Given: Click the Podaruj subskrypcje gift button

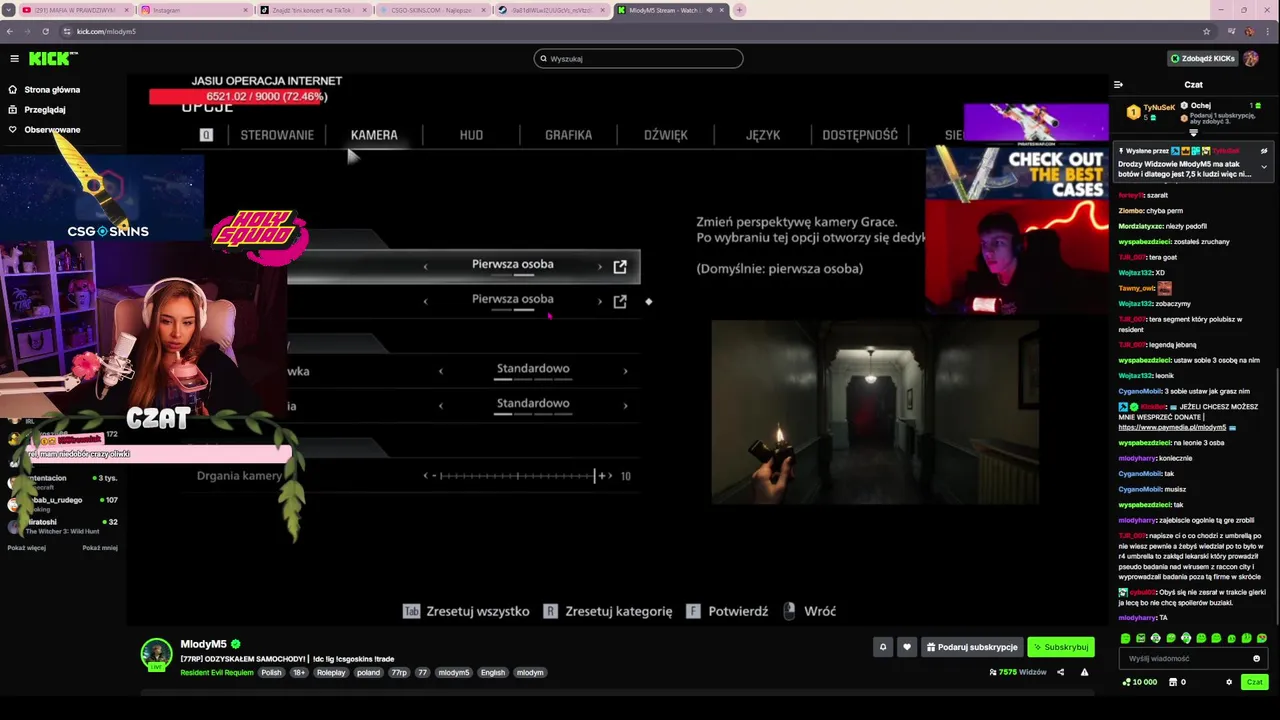Looking at the screenshot, I should (x=972, y=647).
